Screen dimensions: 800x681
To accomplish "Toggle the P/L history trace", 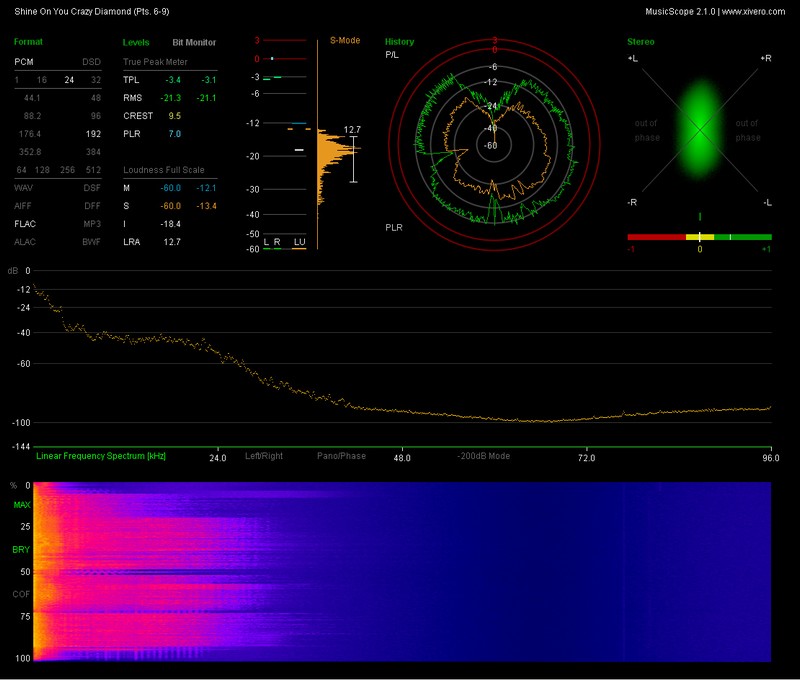I will pyautogui.click(x=394, y=56).
